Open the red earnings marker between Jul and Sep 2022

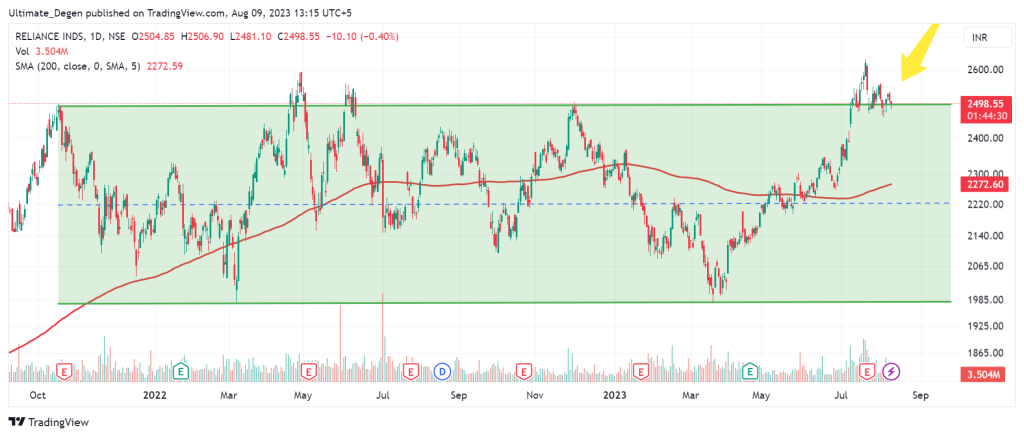410,372
